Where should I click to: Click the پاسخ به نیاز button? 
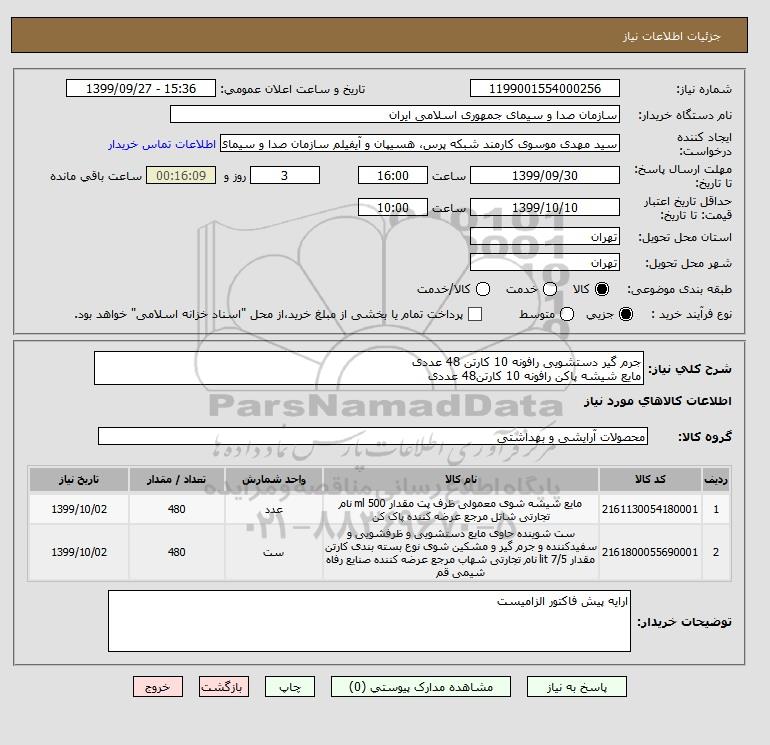577,687
